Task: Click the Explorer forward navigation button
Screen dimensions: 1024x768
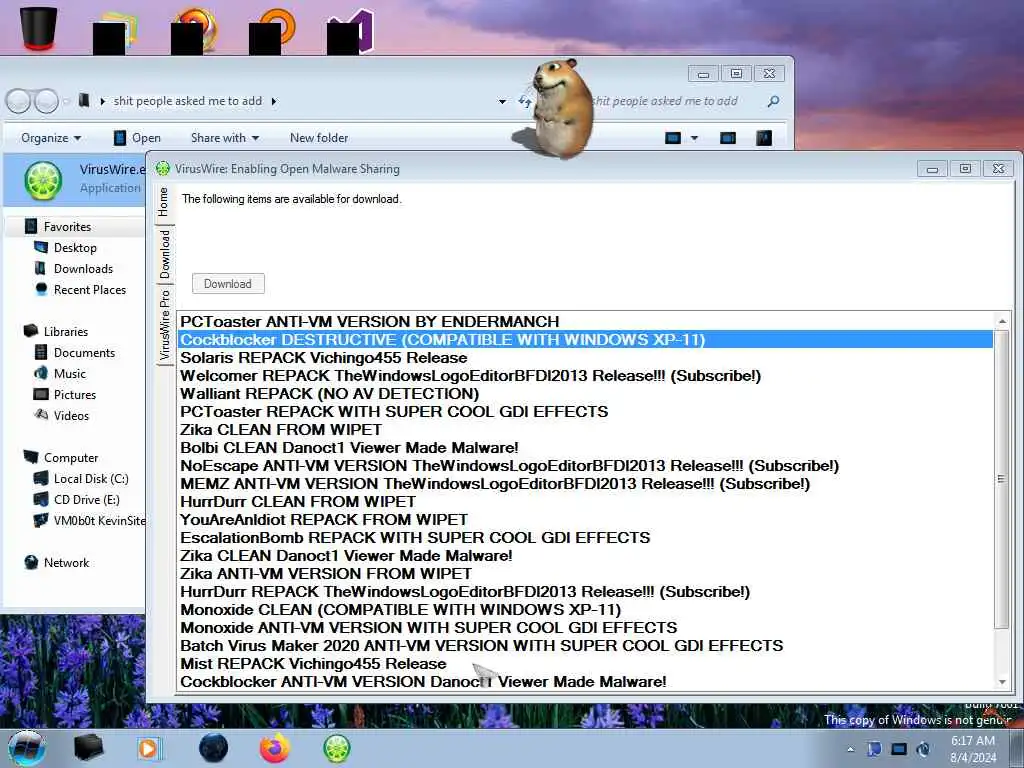Action: [46, 101]
